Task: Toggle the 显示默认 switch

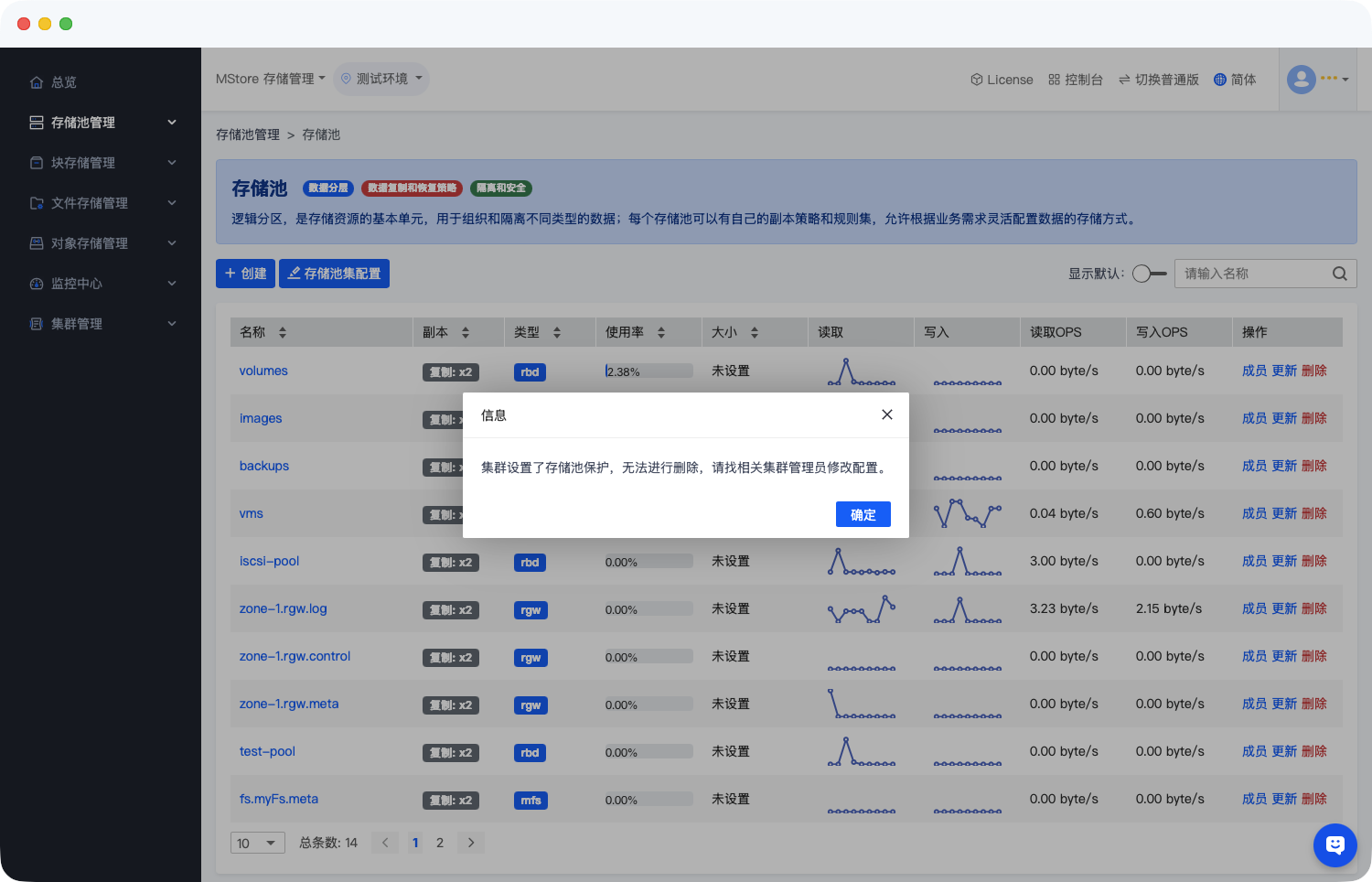Action: point(1149,274)
